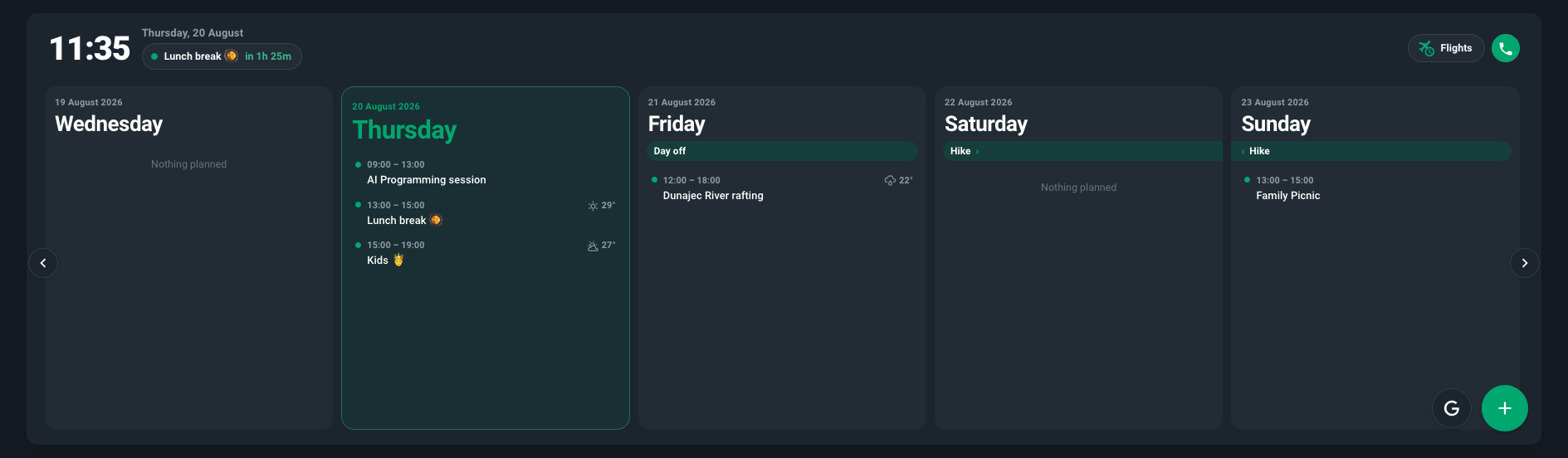
Task: Open the Google account G icon
Action: [1452, 408]
